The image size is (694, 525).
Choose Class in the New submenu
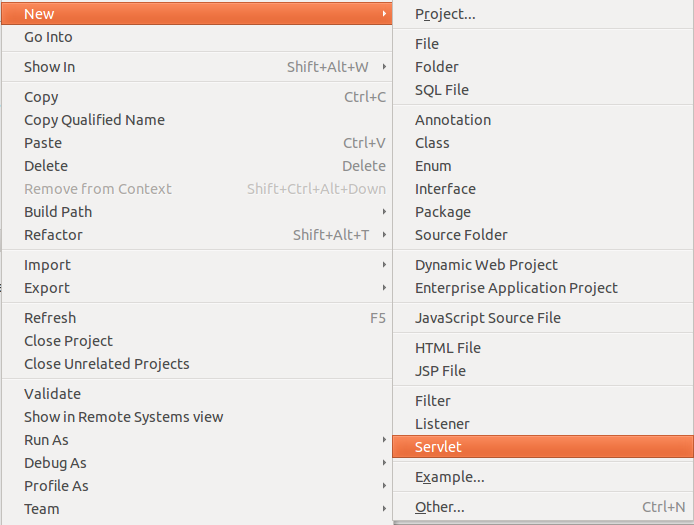543,143
